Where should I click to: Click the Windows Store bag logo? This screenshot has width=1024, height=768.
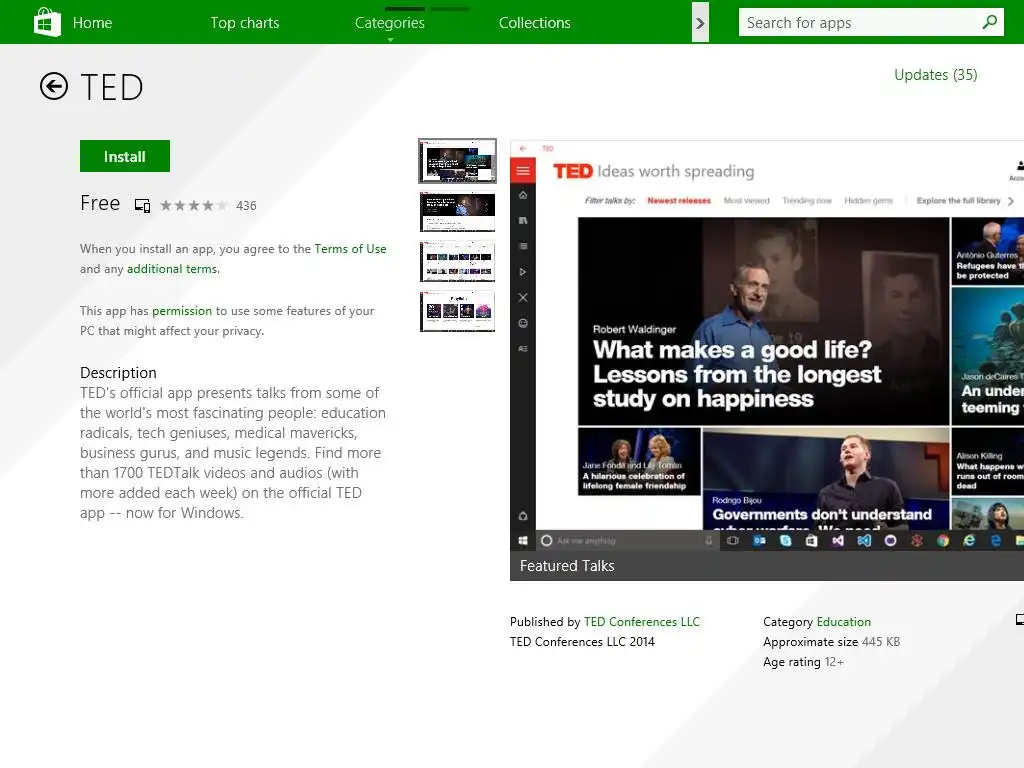(x=47, y=22)
